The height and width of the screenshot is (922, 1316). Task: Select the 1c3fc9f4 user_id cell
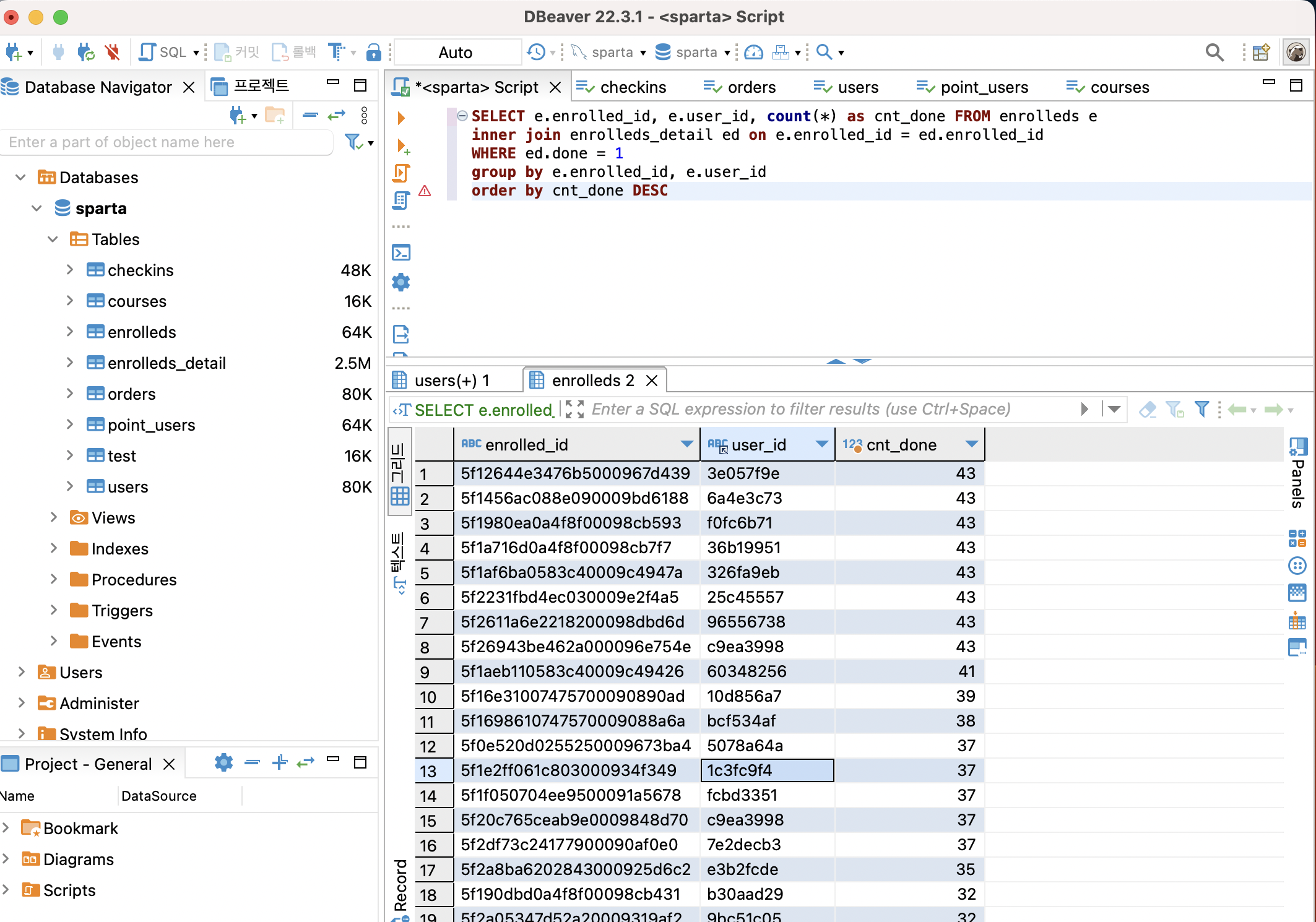coord(767,770)
